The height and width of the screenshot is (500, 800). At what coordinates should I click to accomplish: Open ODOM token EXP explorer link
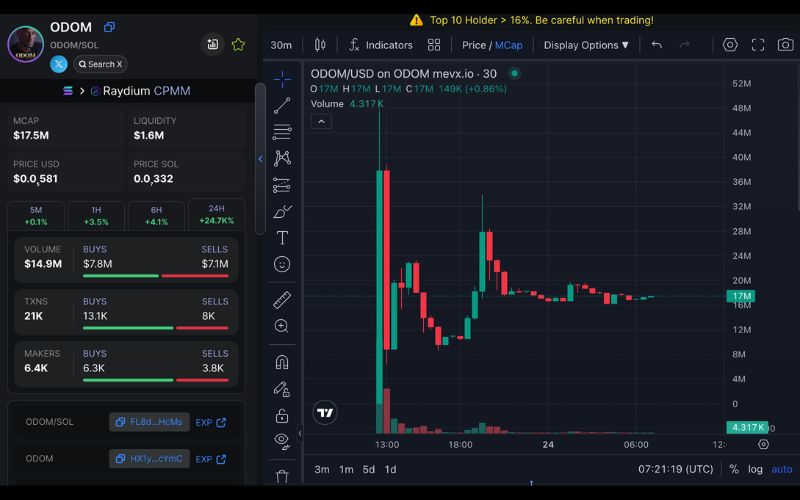[x=211, y=459]
